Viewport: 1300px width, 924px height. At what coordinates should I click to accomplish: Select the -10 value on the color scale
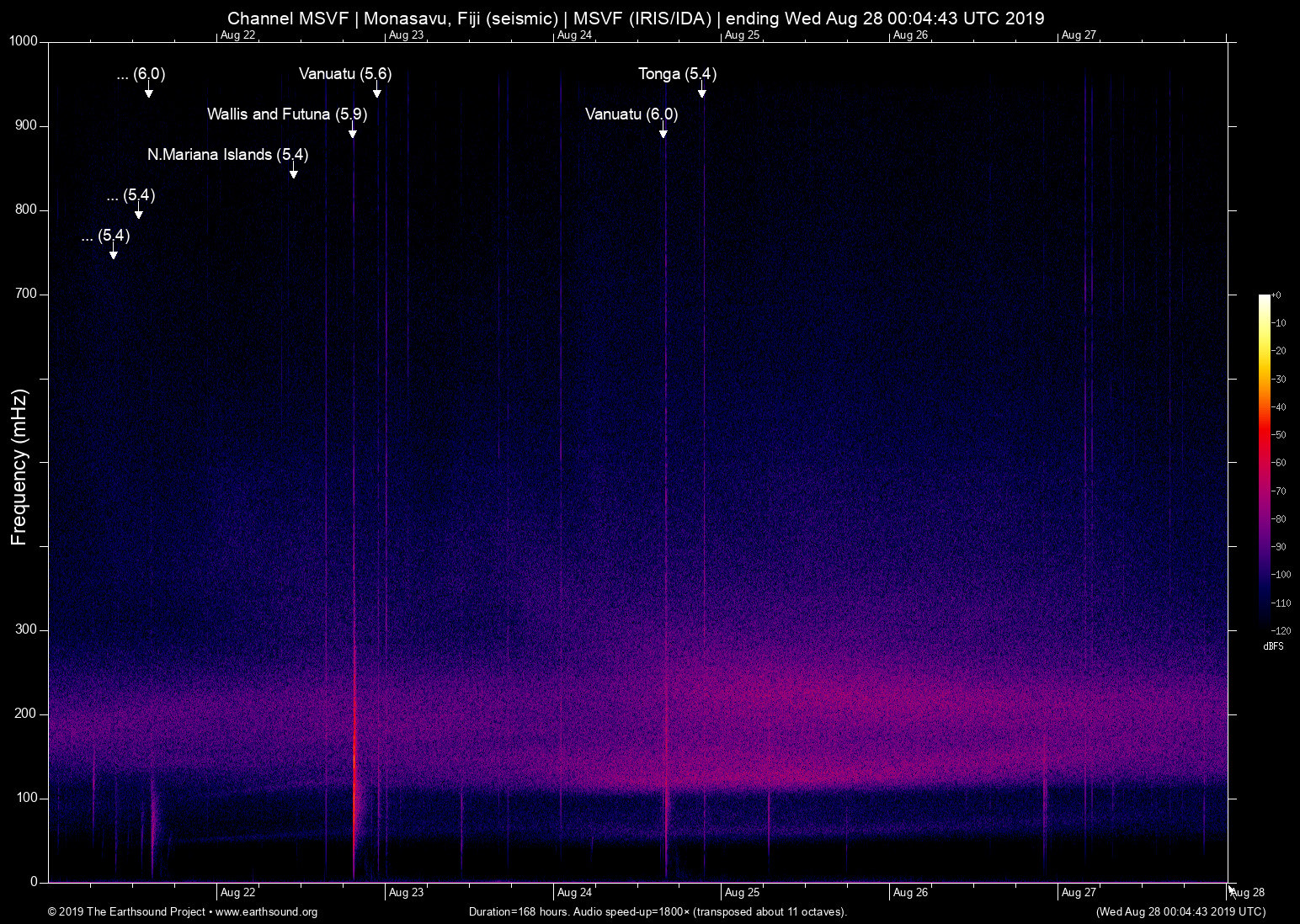1278,323
